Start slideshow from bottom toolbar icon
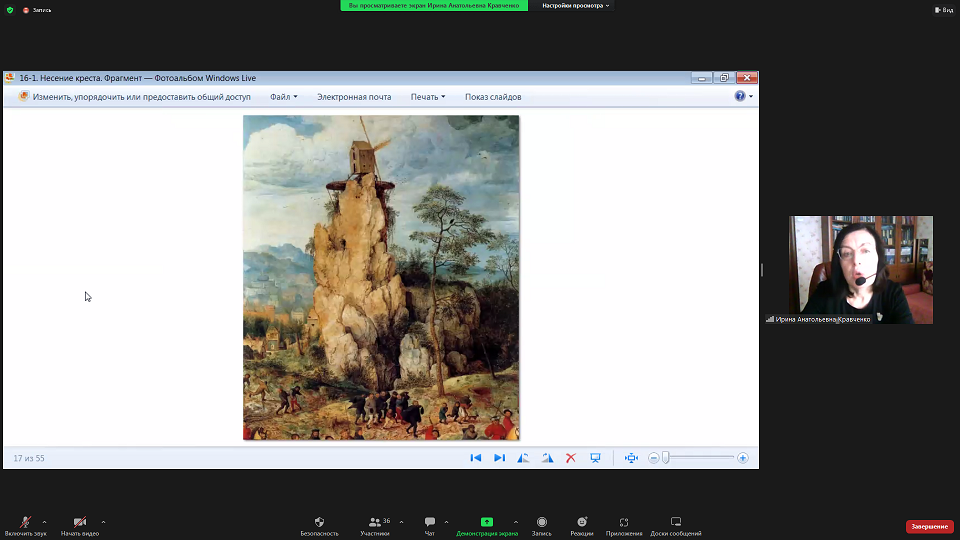The image size is (960, 540). (595, 458)
